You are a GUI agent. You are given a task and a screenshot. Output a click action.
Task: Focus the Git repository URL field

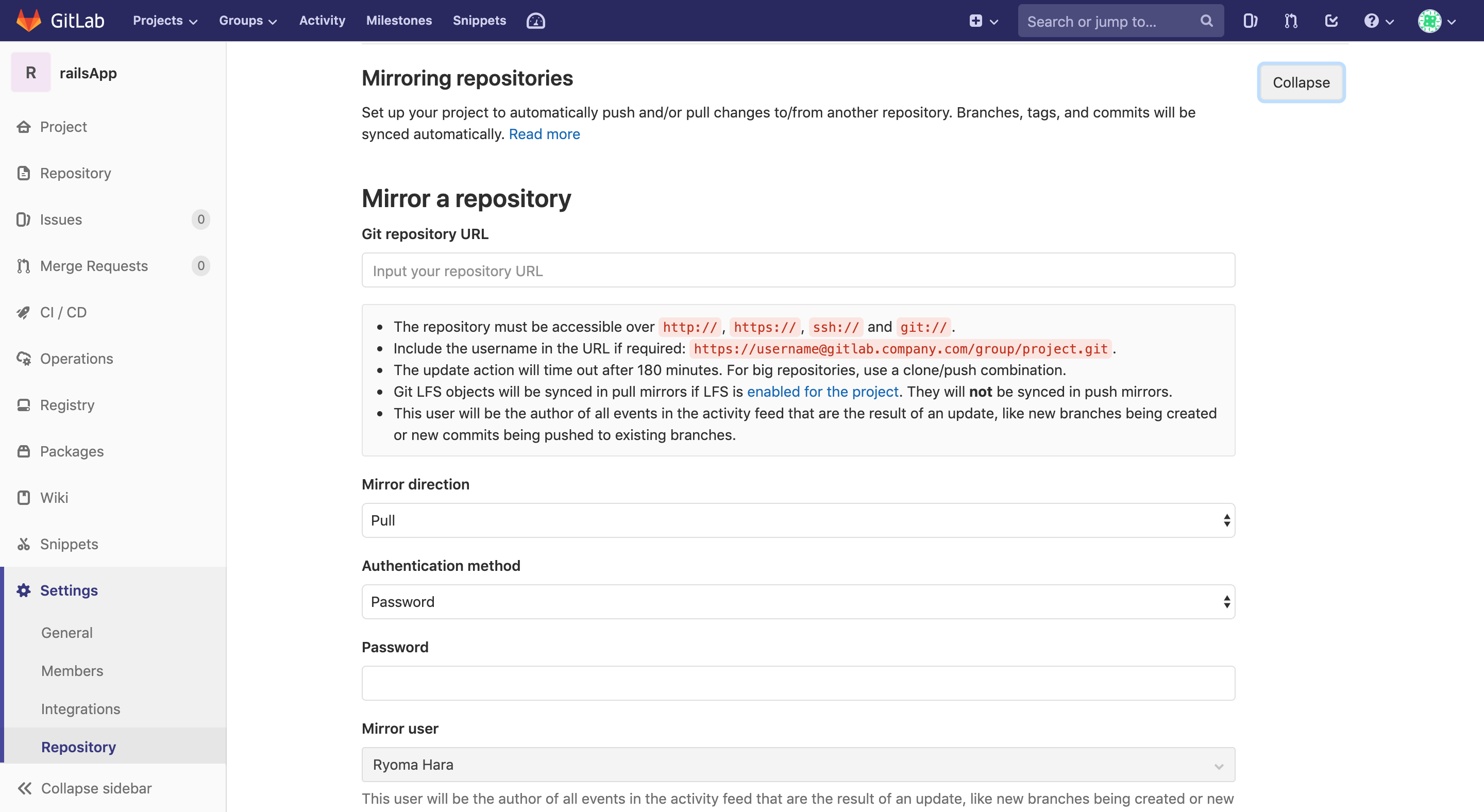tap(798, 270)
